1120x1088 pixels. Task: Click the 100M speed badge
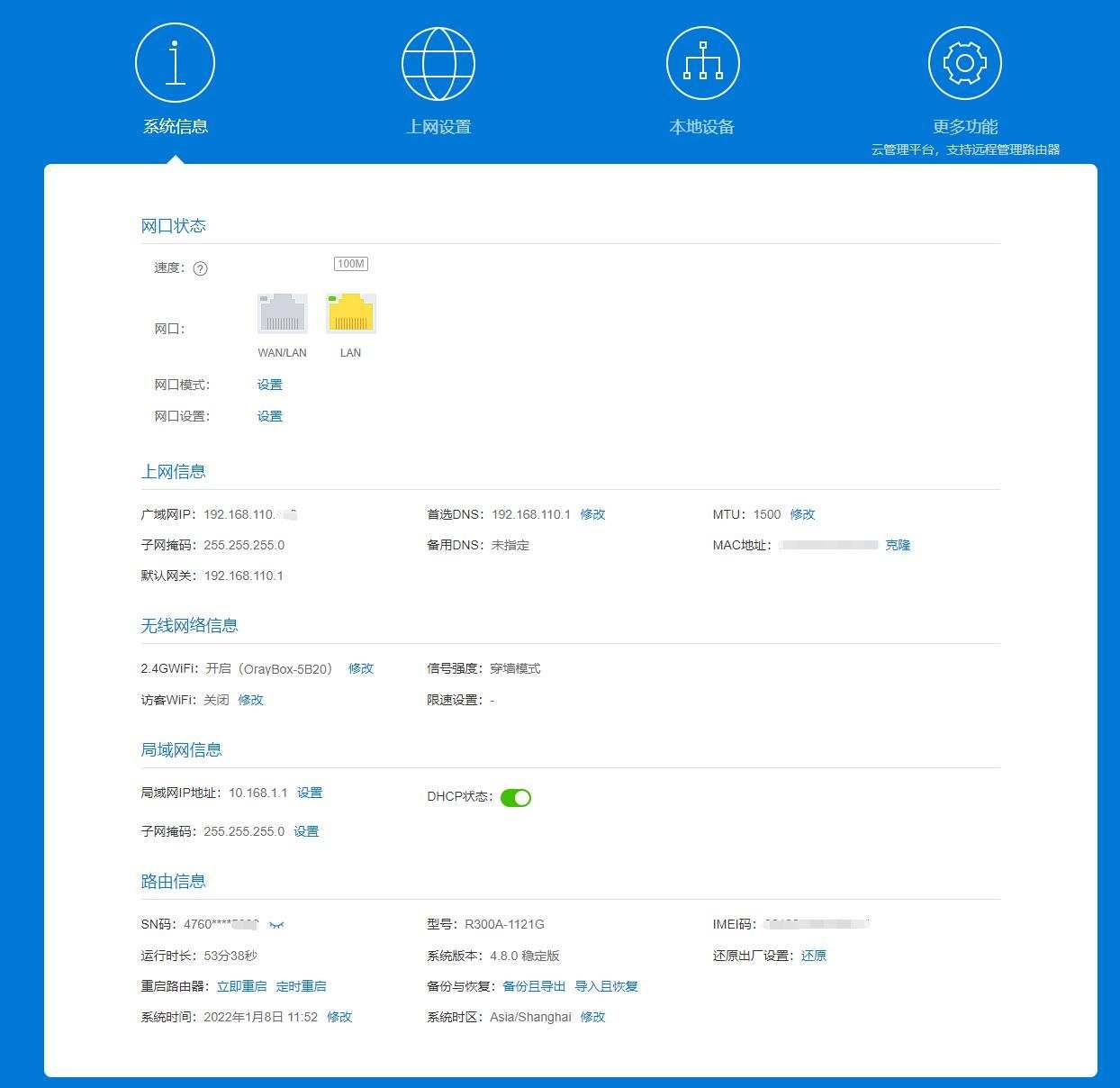tap(351, 264)
